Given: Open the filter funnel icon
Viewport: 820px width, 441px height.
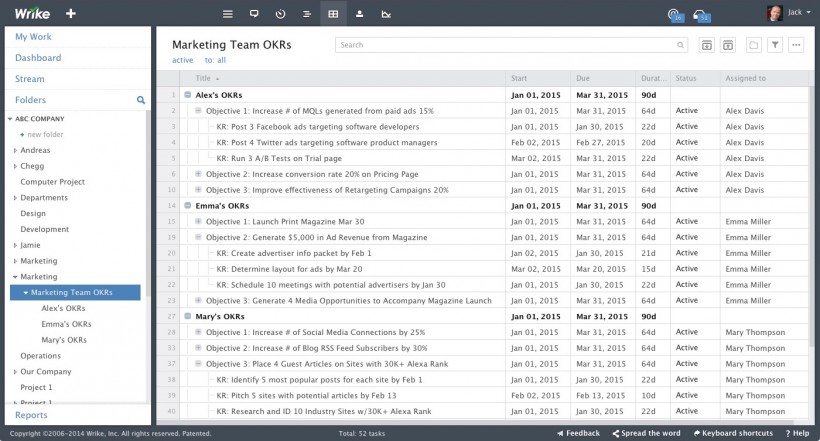Looking at the screenshot, I should (x=775, y=45).
